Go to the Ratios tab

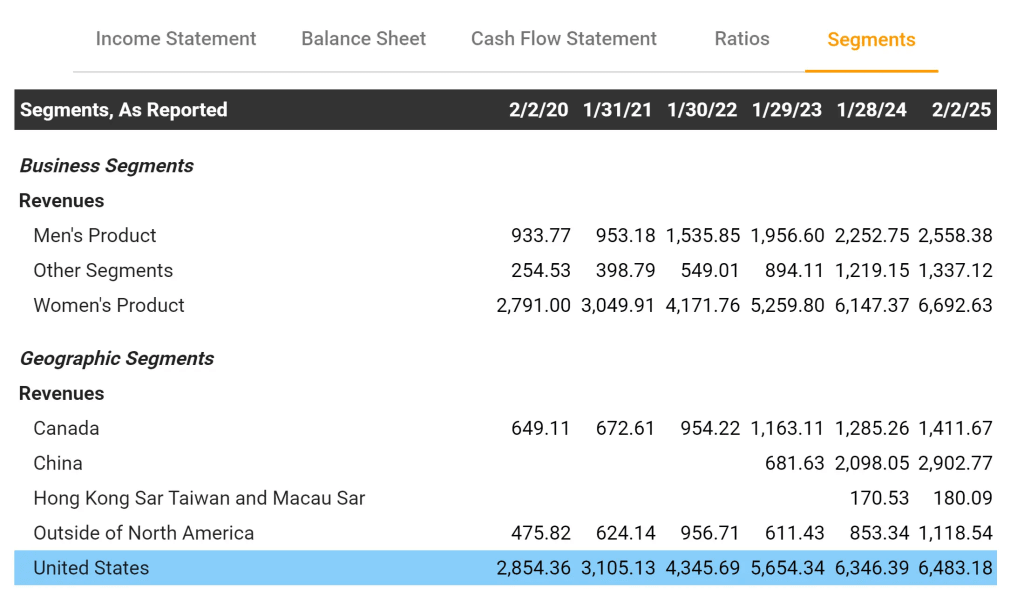[742, 39]
